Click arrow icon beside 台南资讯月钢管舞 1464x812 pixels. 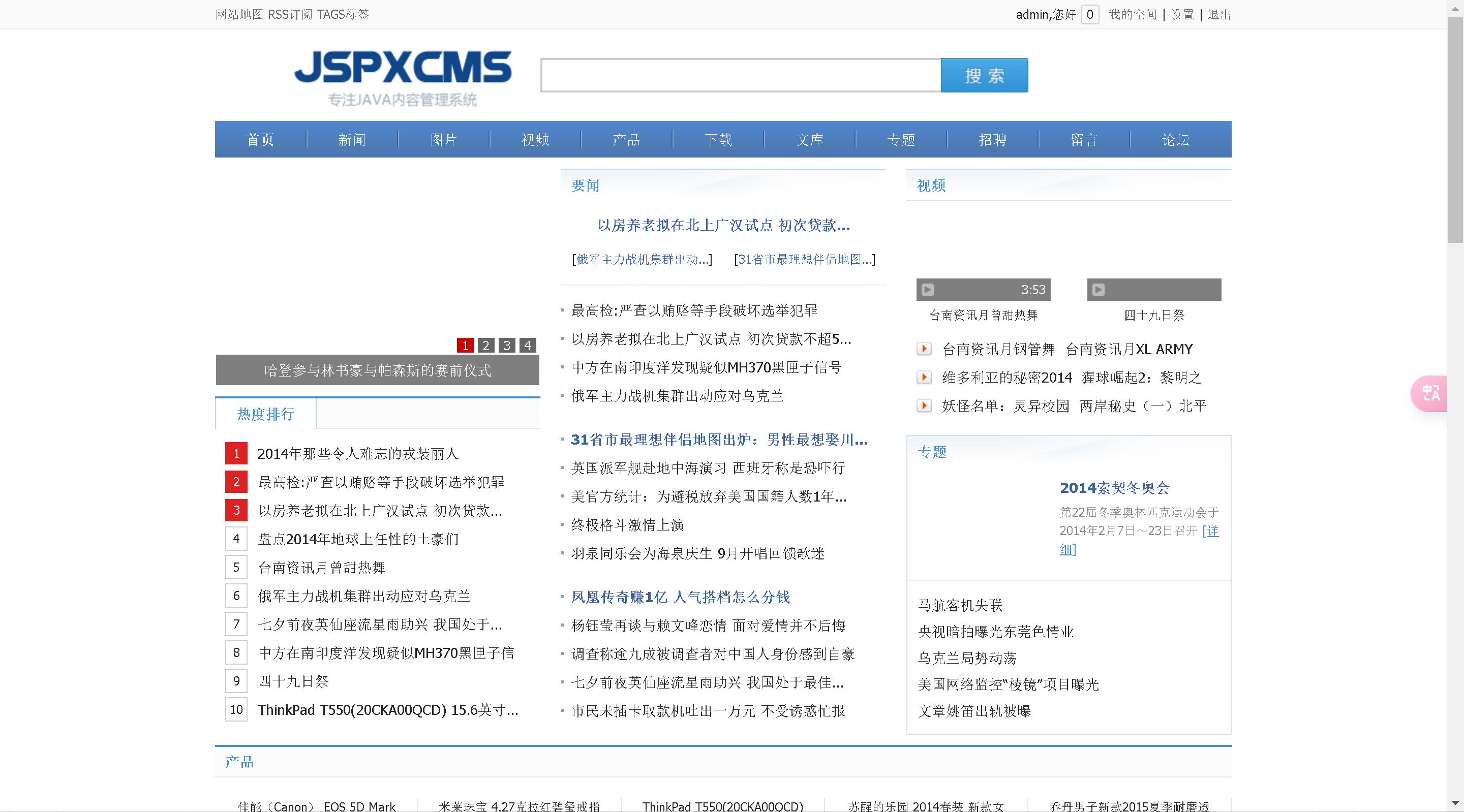click(x=924, y=349)
